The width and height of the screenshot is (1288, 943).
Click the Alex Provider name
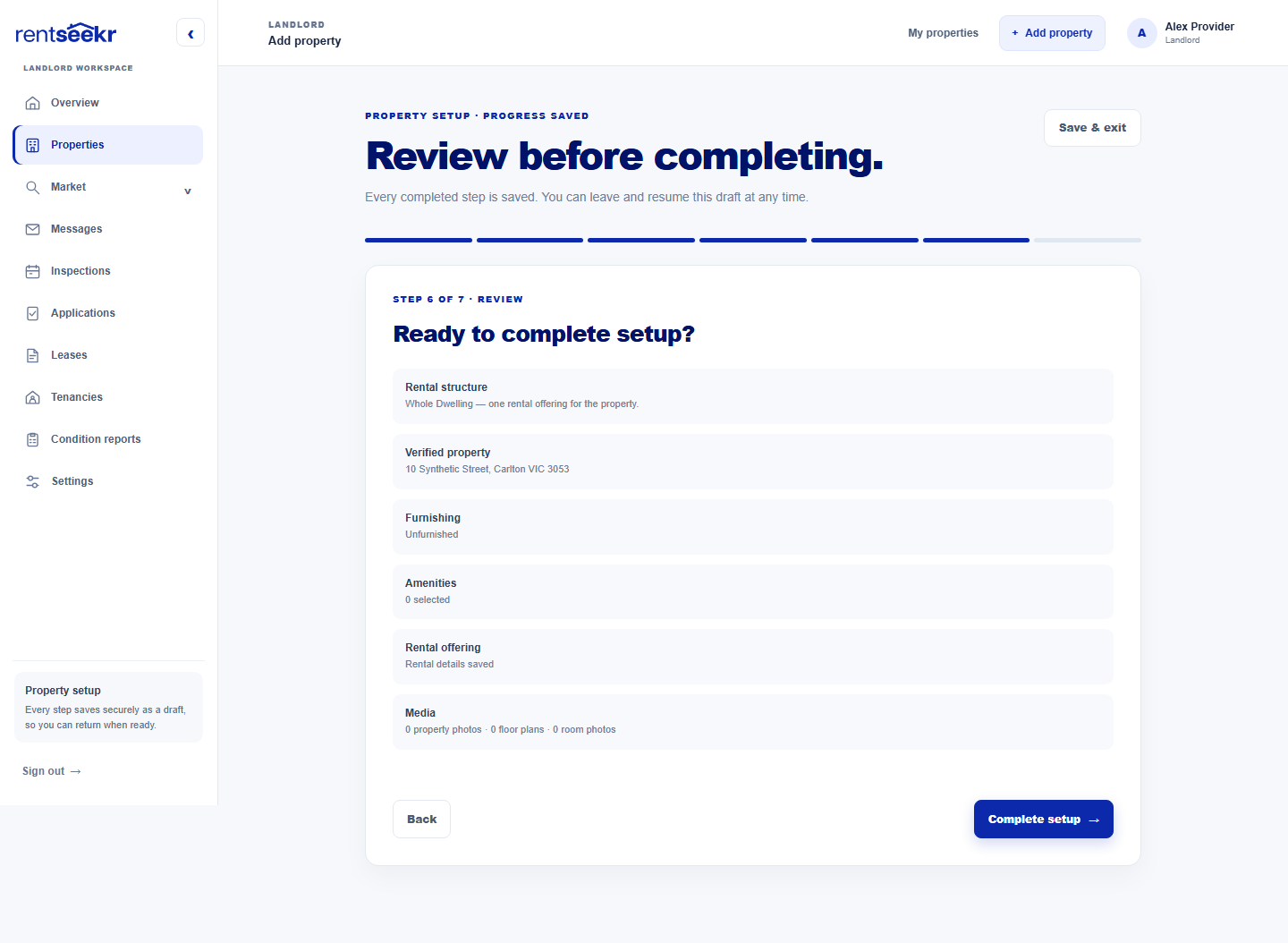[1199, 27]
